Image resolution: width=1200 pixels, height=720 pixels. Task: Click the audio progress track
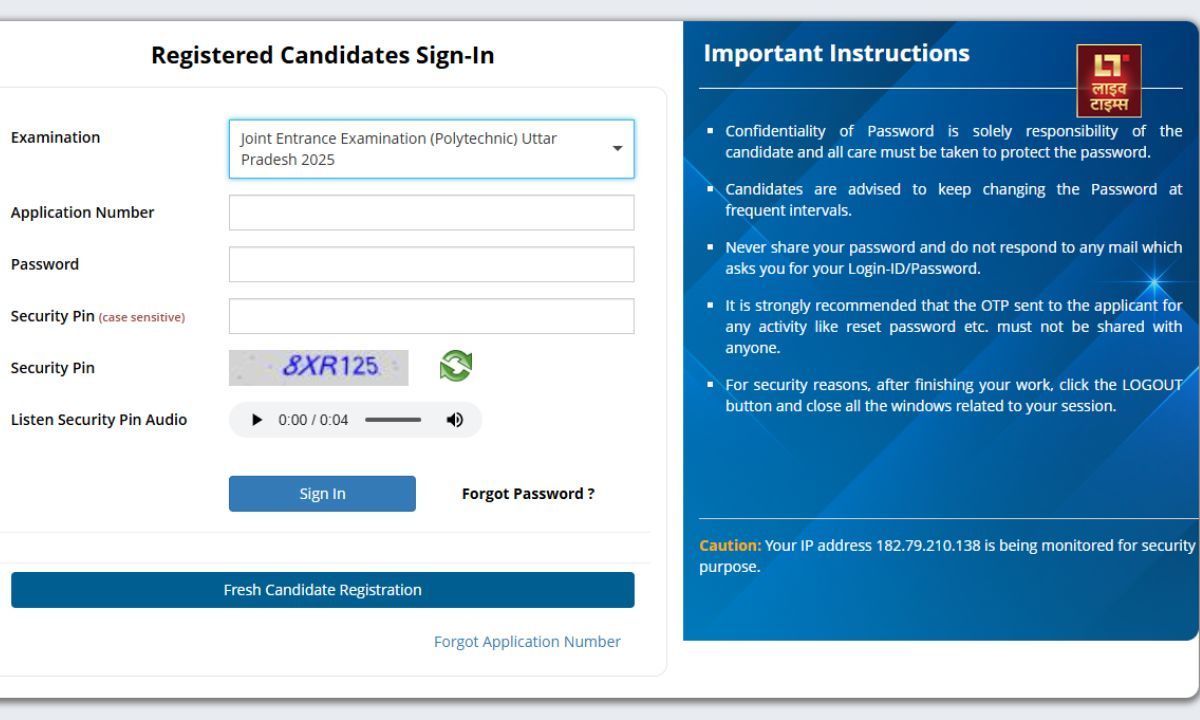coord(393,420)
